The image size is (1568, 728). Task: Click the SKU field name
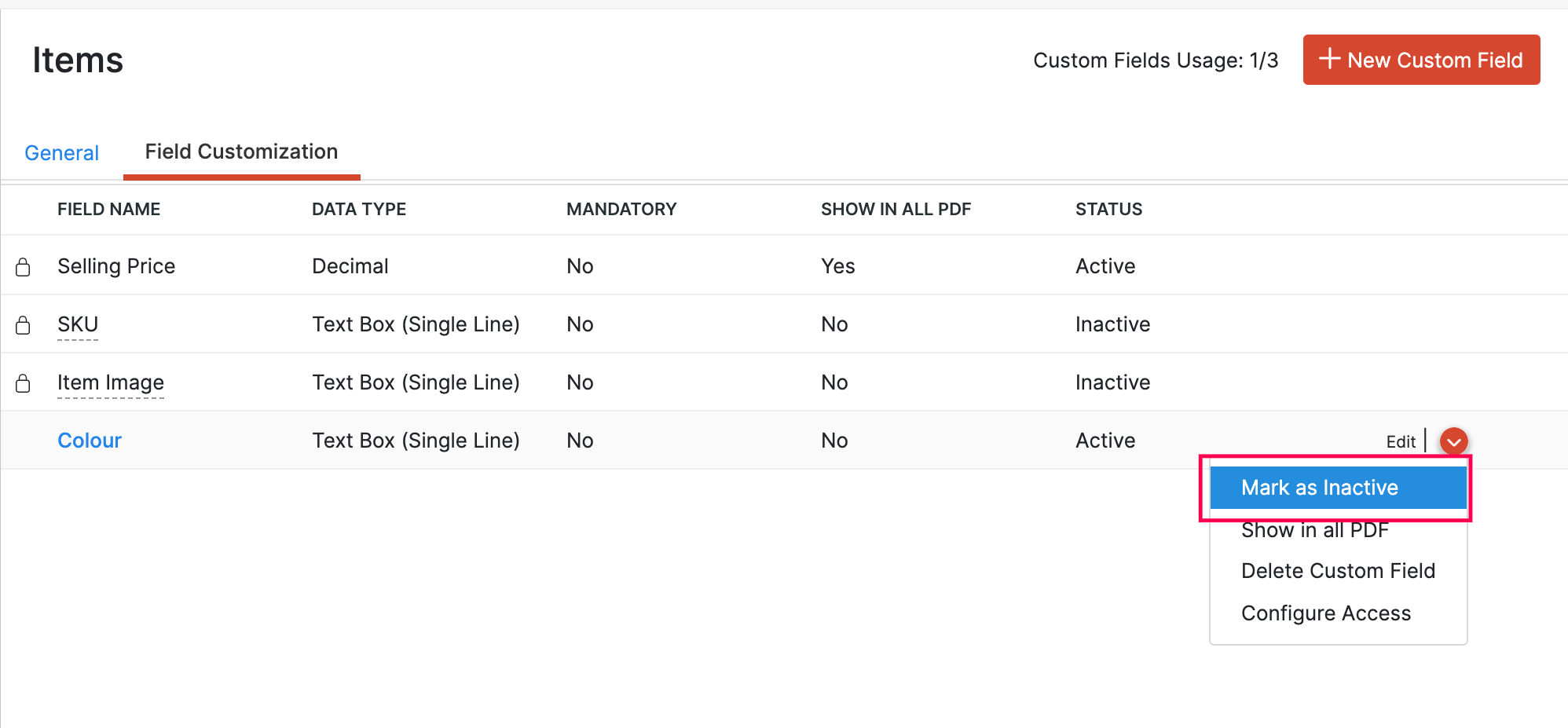point(78,324)
